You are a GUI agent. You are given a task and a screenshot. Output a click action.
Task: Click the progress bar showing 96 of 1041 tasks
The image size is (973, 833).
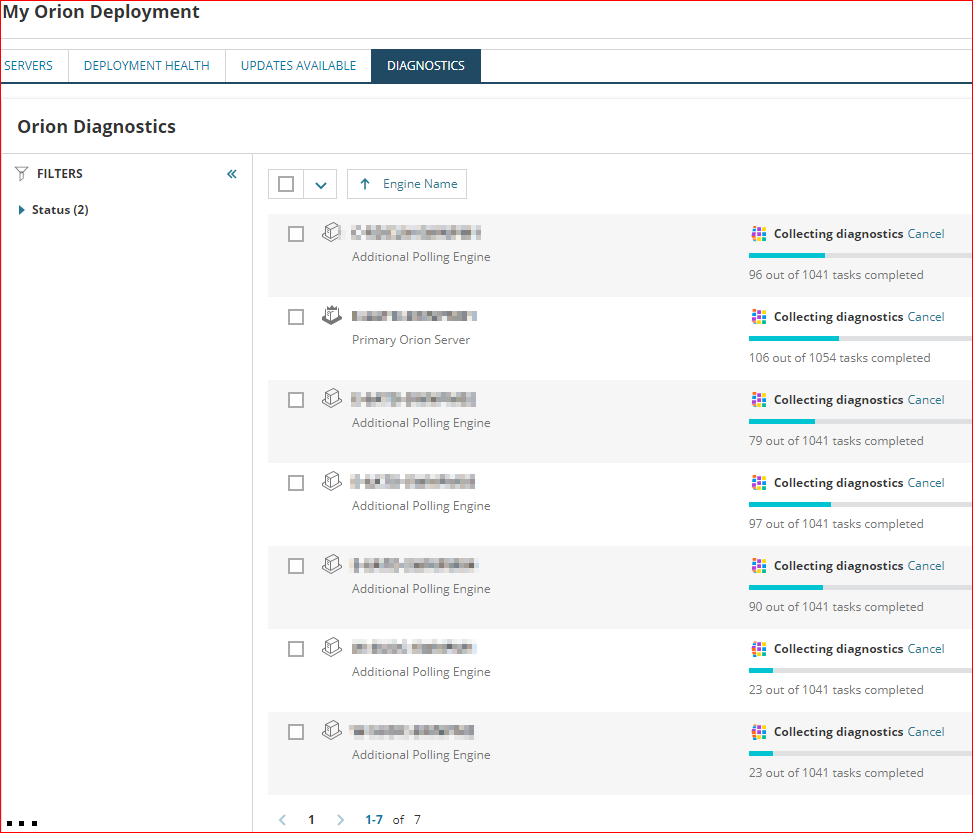pyautogui.click(x=861, y=255)
